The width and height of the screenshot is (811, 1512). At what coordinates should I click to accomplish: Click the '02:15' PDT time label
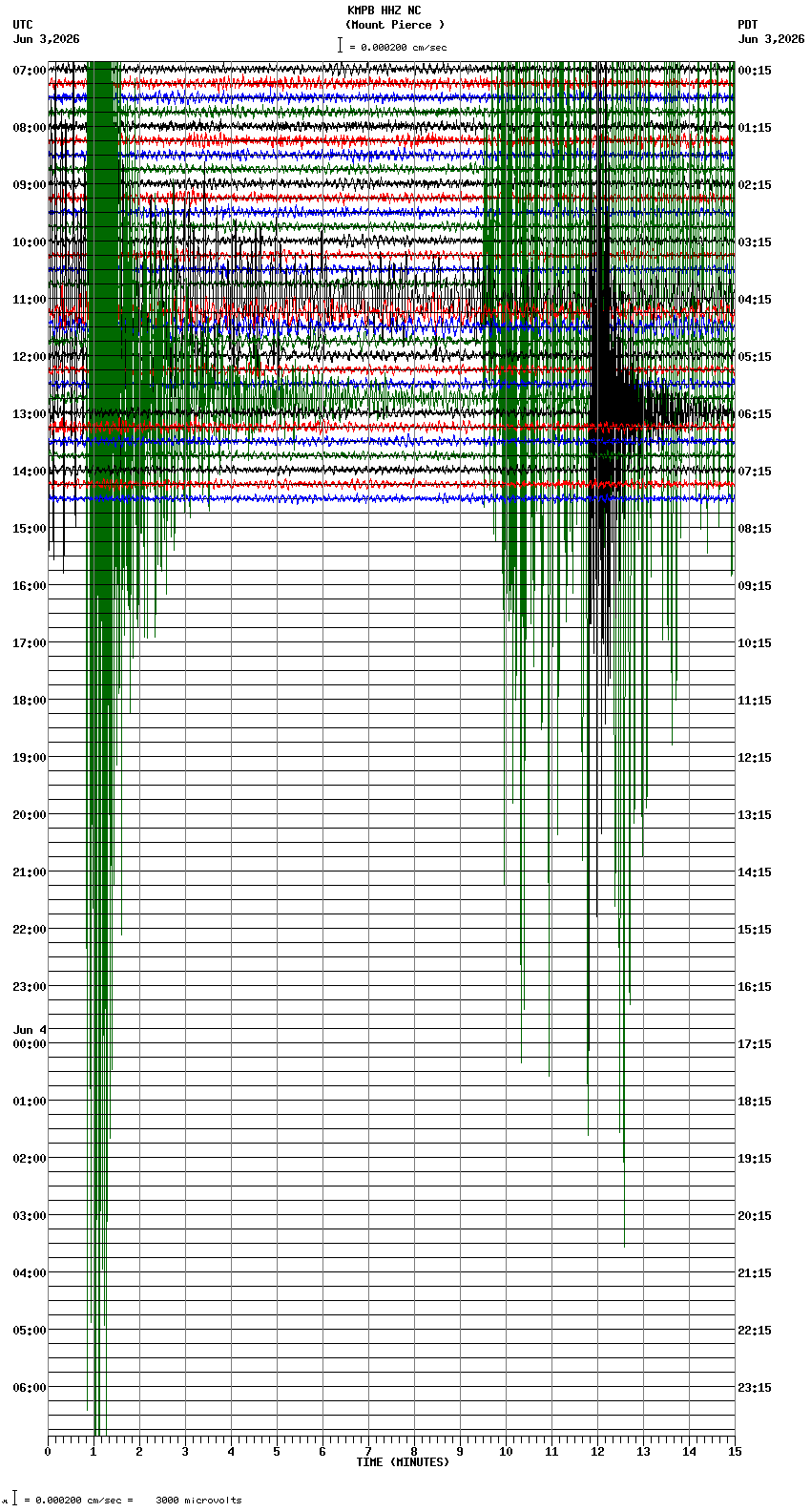point(755,185)
